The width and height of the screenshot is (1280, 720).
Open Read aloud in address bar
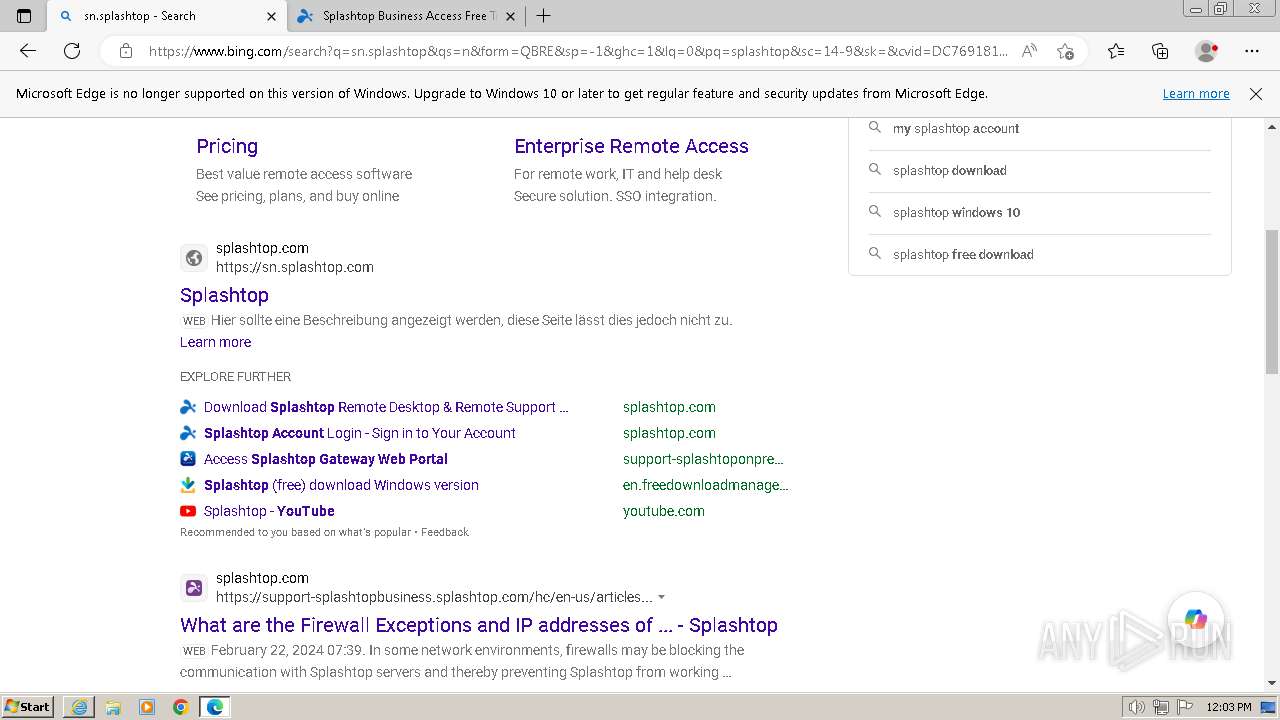point(1029,51)
